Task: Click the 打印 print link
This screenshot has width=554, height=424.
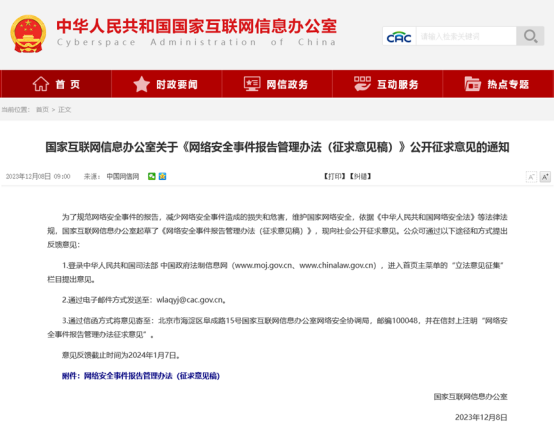Action: point(335,176)
